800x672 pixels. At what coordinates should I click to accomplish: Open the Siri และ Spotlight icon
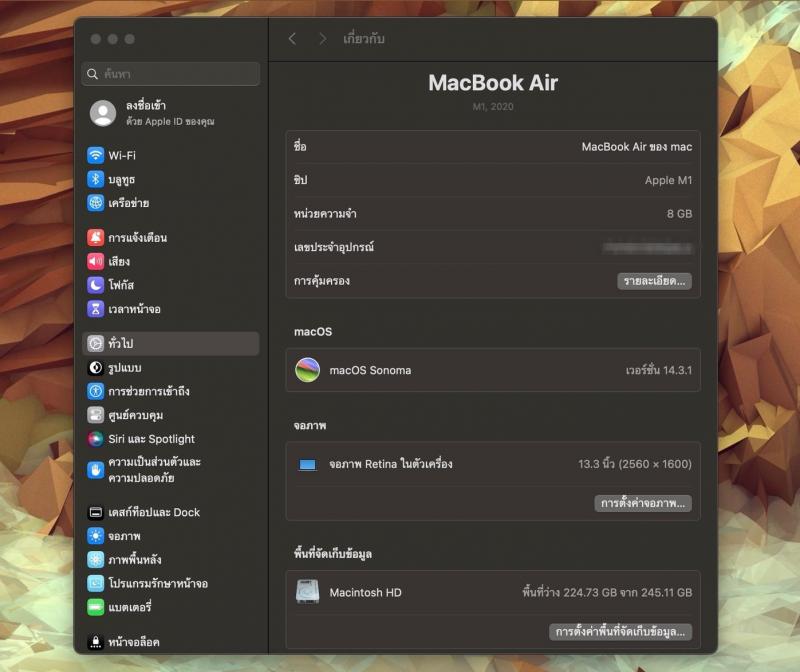point(95,439)
